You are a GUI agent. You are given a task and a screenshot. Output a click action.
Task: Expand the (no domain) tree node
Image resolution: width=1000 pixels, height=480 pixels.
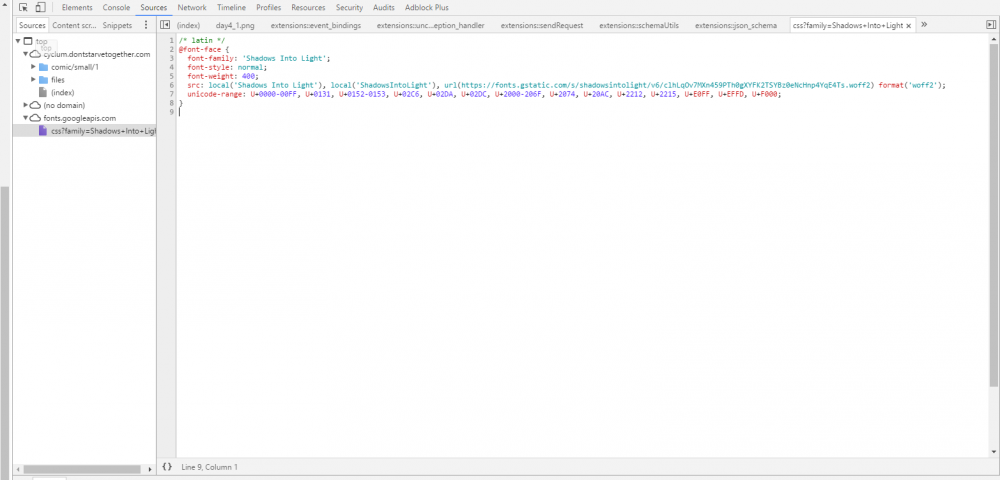click(x=26, y=105)
